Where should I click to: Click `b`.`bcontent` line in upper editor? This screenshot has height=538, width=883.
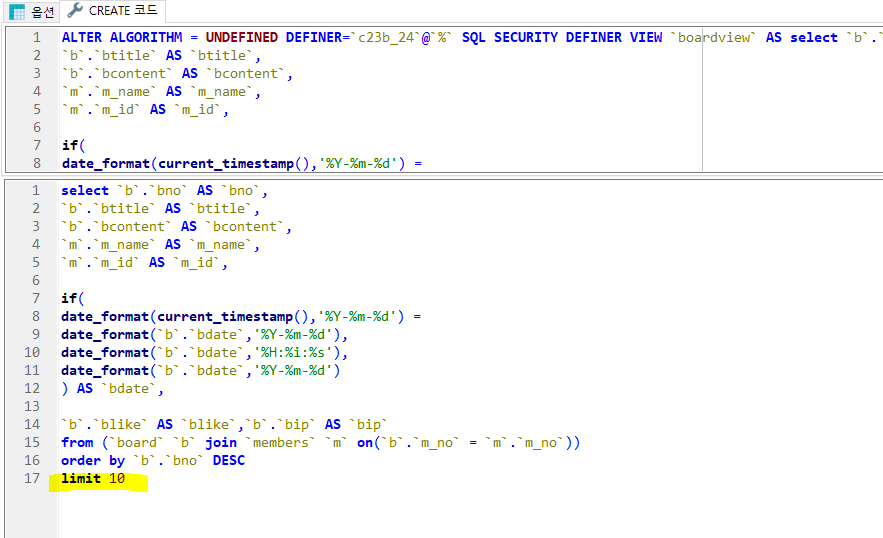click(177, 73)
